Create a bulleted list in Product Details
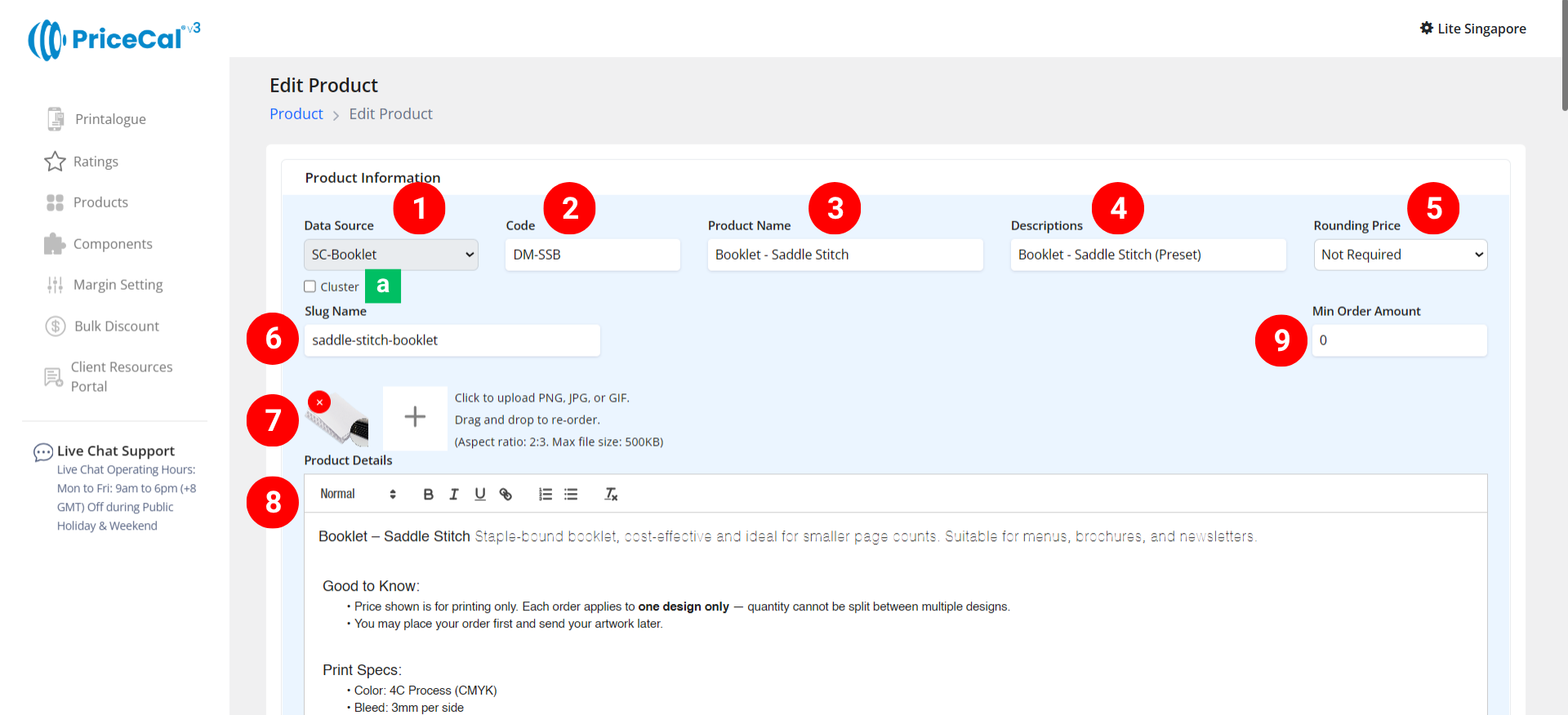 (571, 495)
